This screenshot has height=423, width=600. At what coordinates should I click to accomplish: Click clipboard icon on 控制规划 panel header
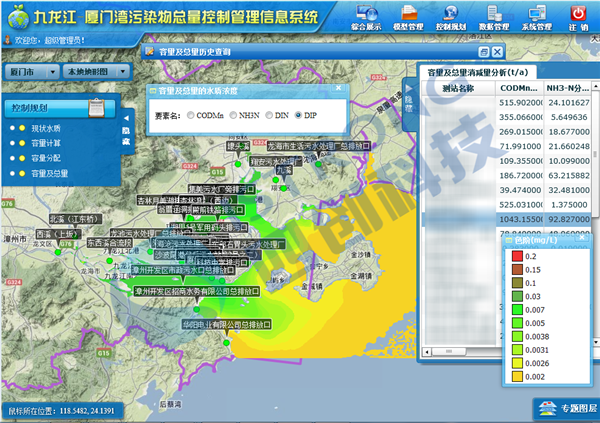click(95, 107)
